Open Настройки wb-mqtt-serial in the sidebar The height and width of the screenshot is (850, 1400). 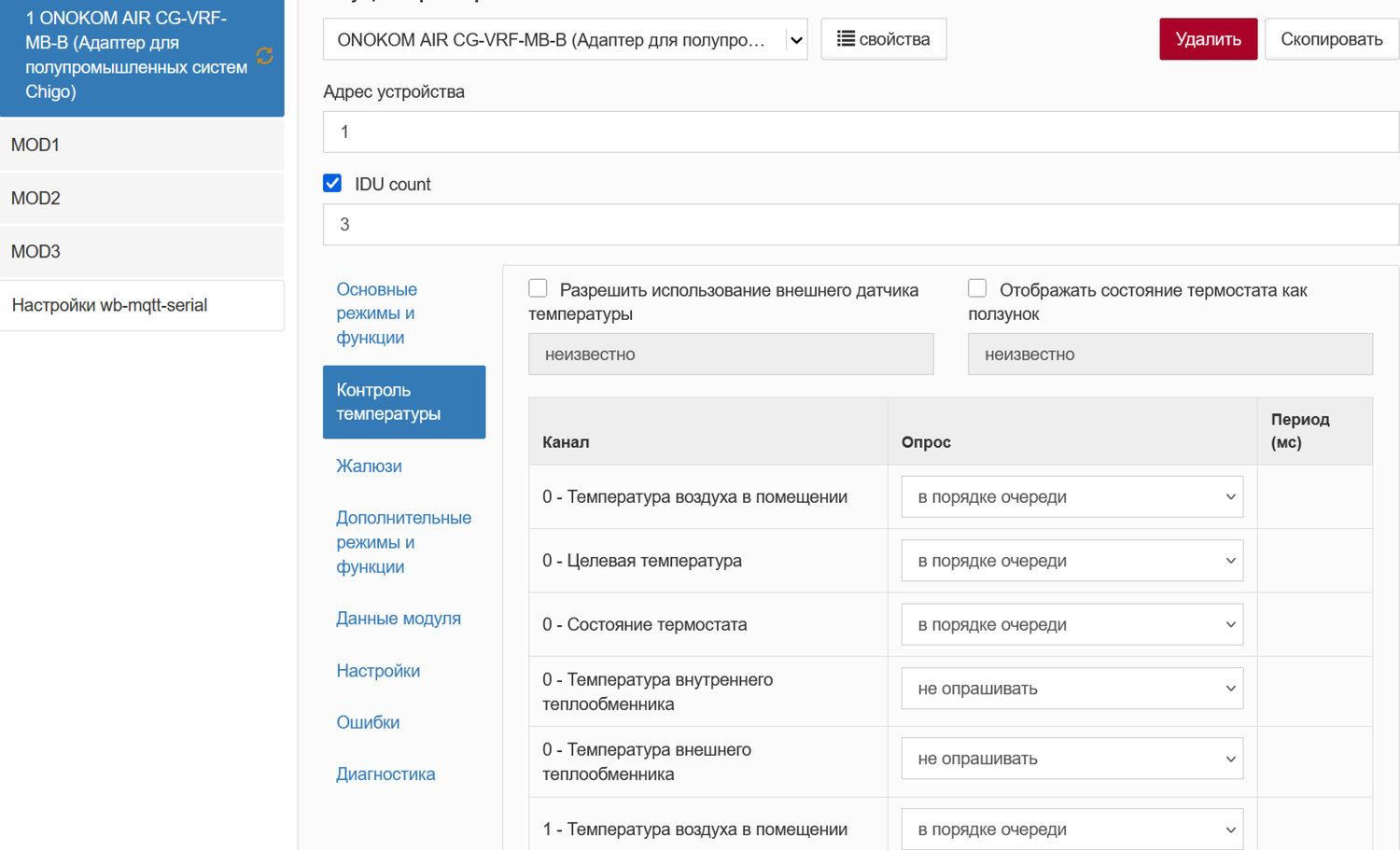142,305
